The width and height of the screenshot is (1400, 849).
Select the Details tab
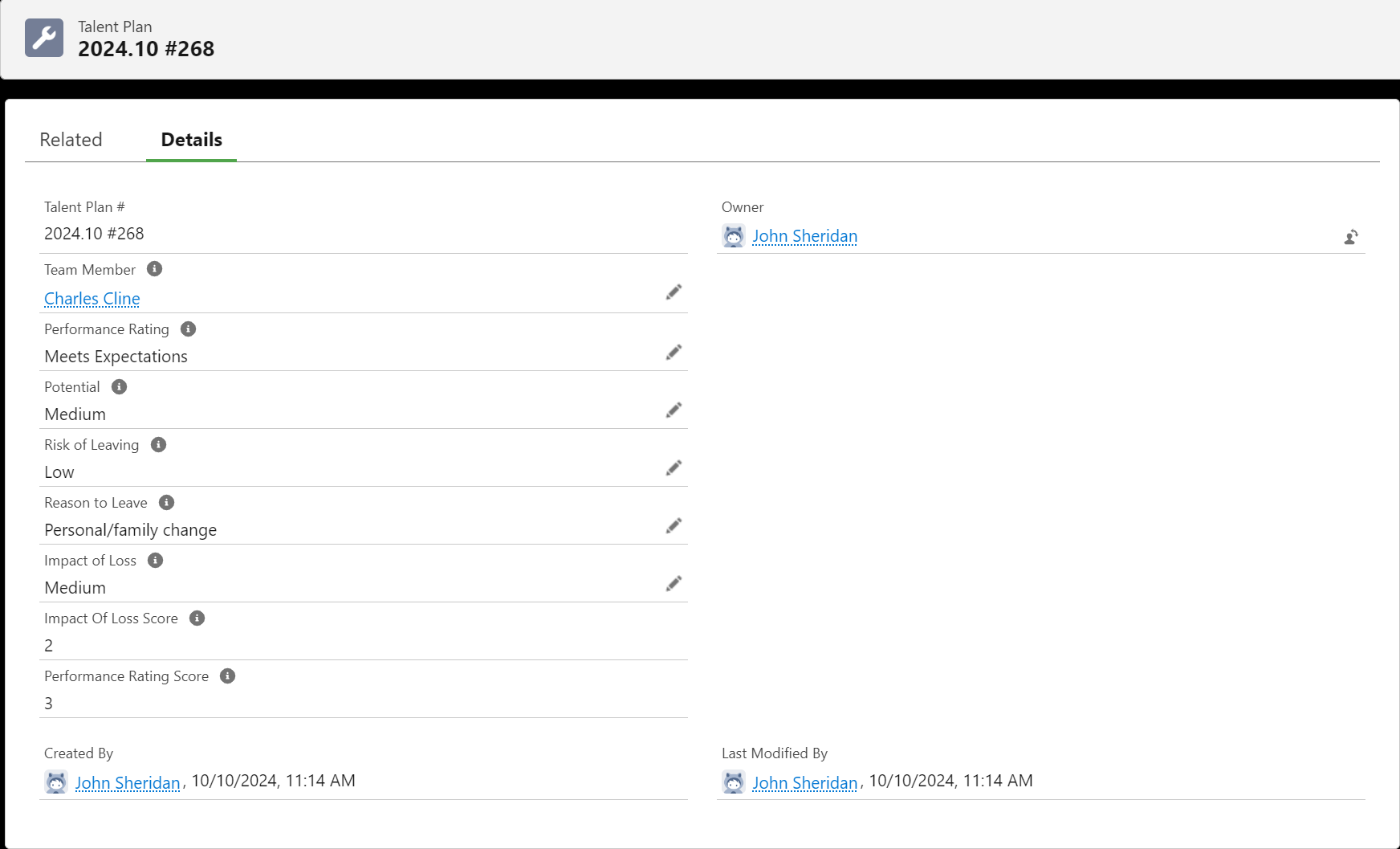191,140
